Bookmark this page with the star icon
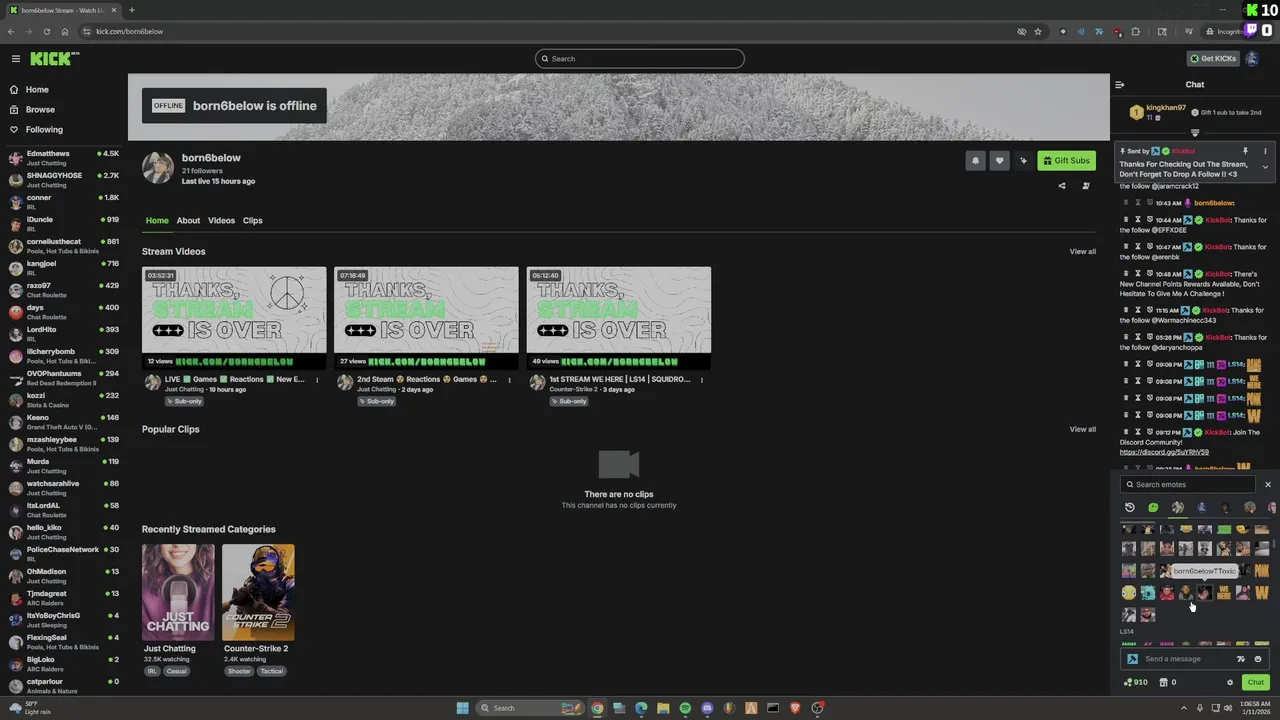The height and width of the screenshot is (720, 1280). [x=1038, y=32]
